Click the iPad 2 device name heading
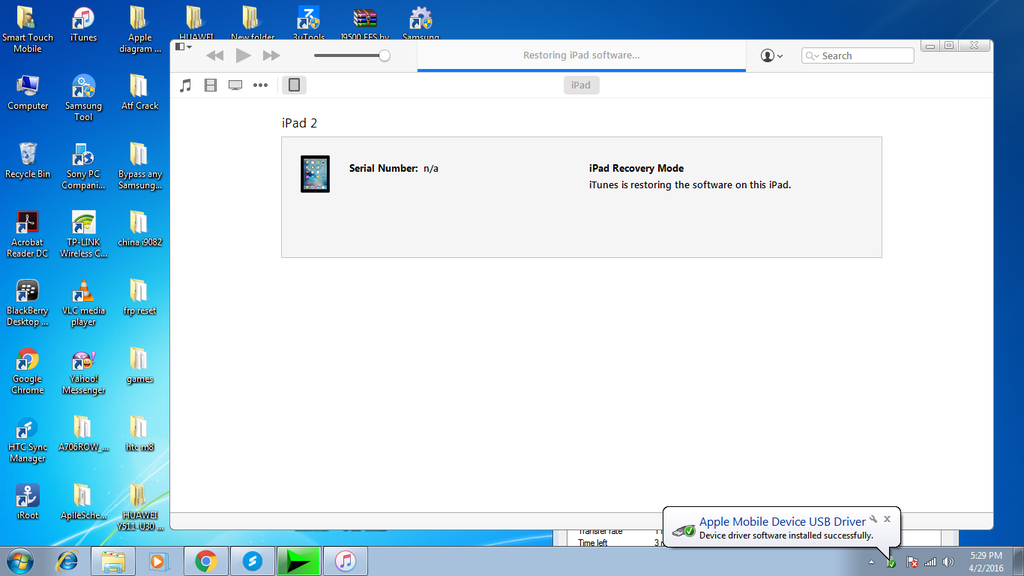Viewport: 1024px width, 576px height. point(298,122)
